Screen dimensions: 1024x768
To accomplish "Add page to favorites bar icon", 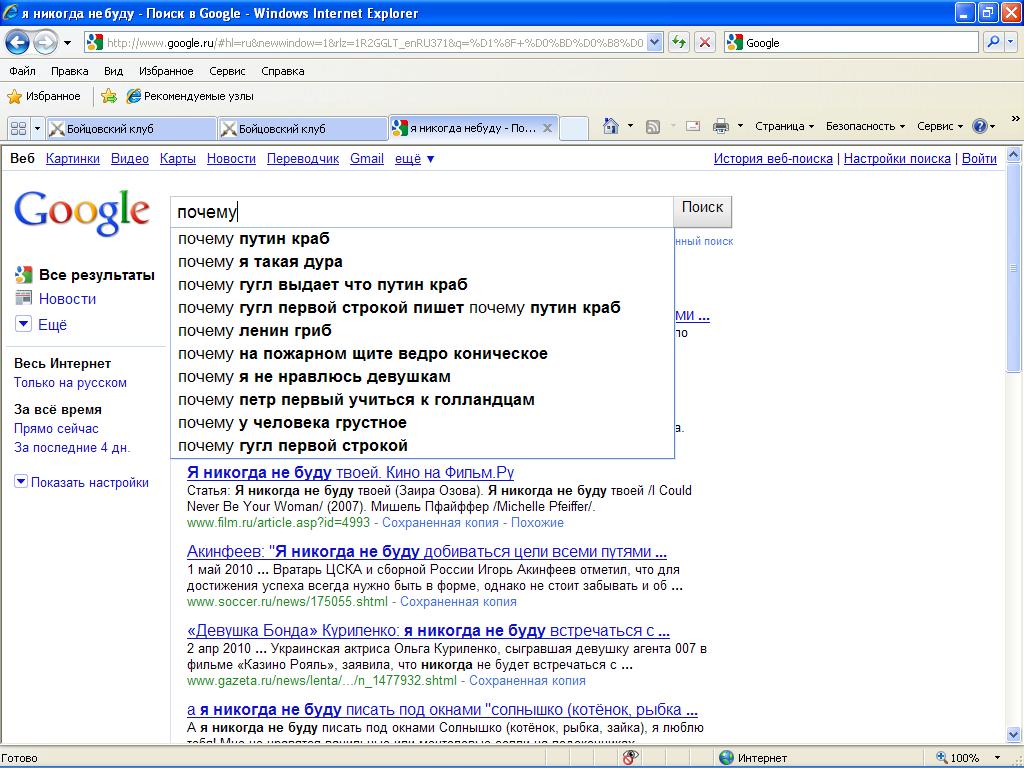I will tap(109, 97).
